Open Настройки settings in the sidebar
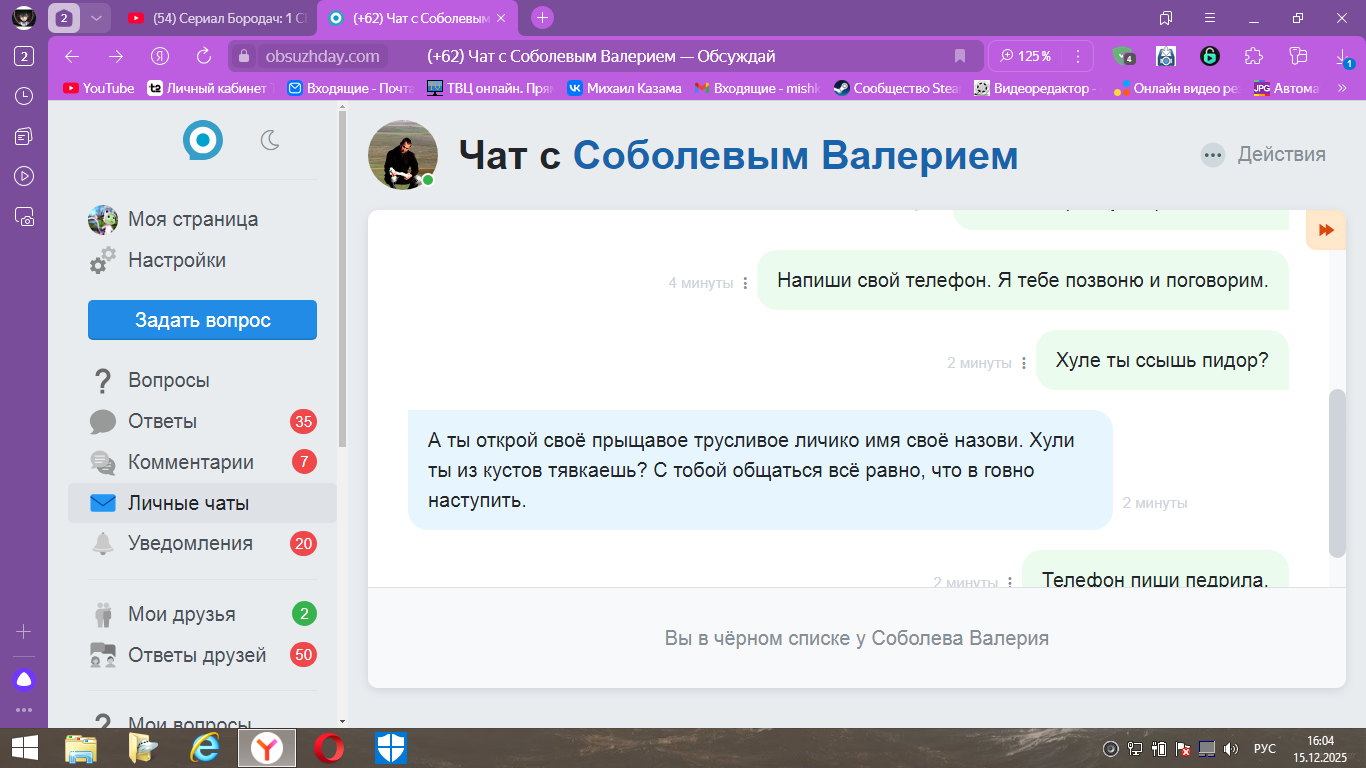1366x768 pixels. click(x=176, y=260)
